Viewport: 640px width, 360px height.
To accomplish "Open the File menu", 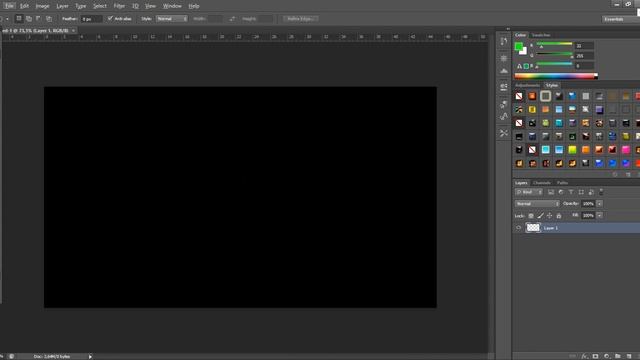I will (9, 6).
